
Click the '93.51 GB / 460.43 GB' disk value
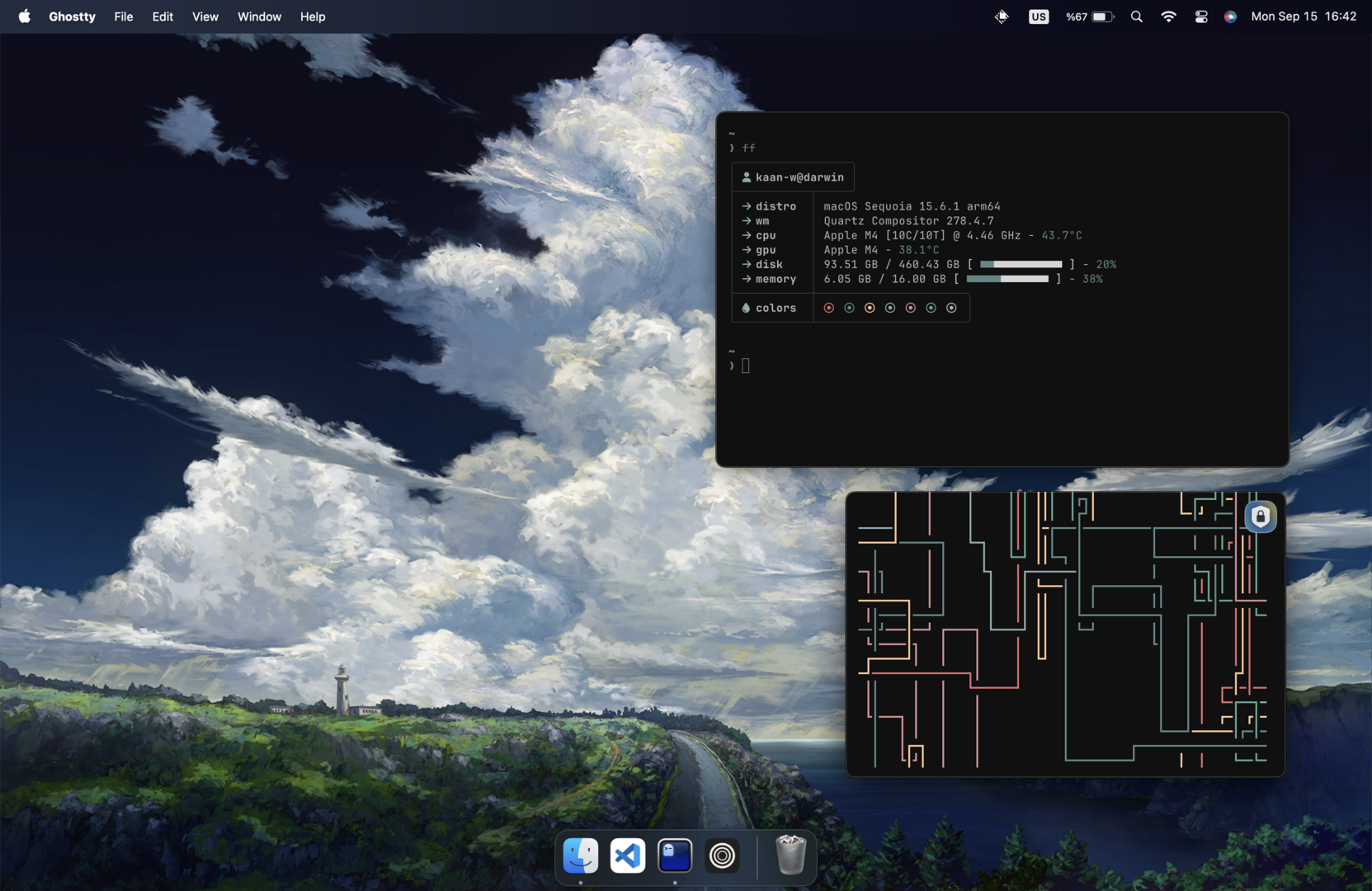tap(891, 264)
